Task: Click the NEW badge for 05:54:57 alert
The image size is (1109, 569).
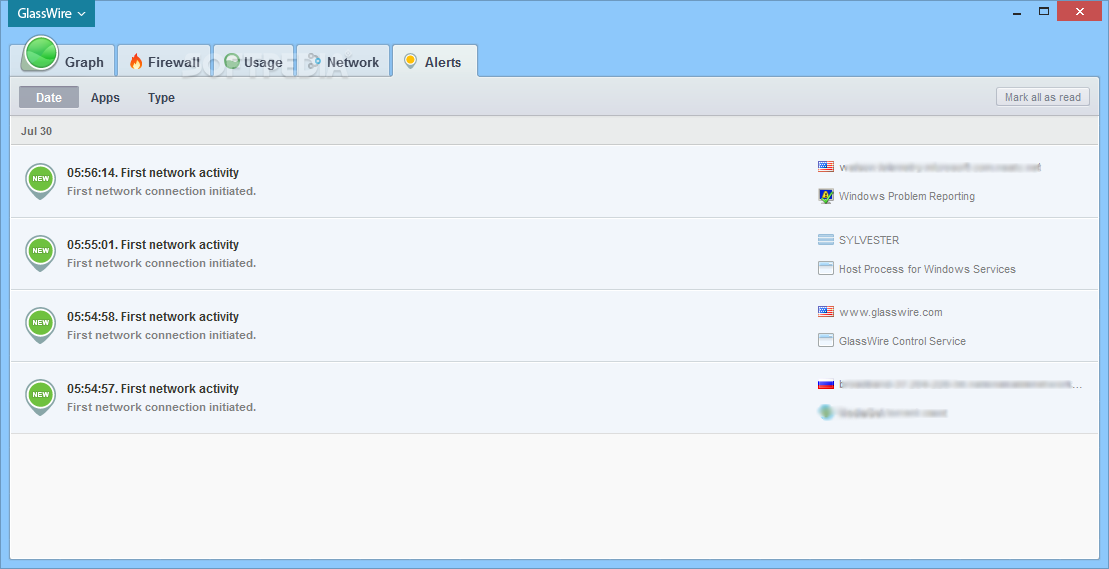Action: 40,397
